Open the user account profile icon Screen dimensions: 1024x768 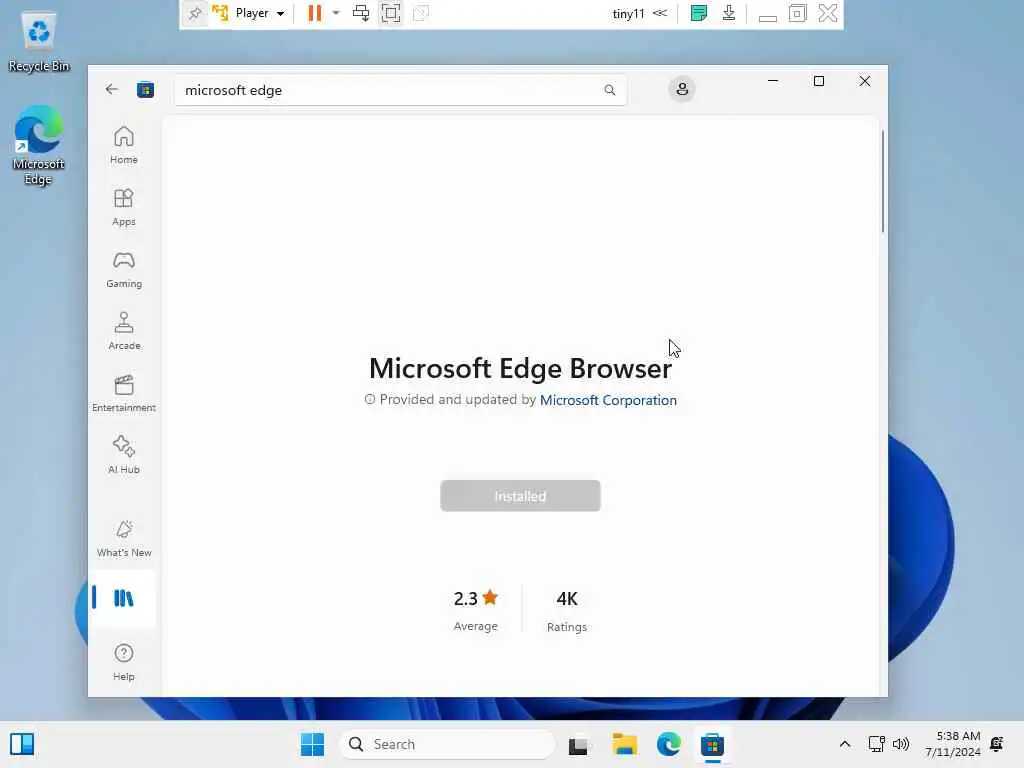682,89
